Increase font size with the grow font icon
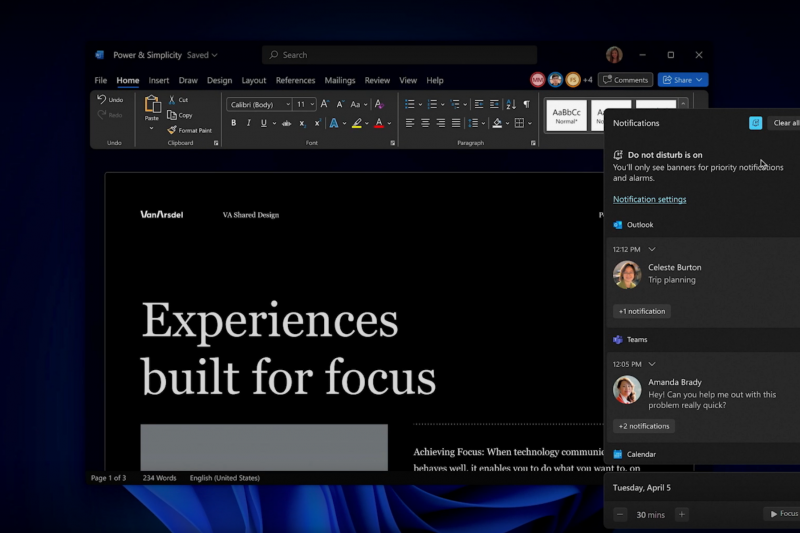 tap(324, 104)
